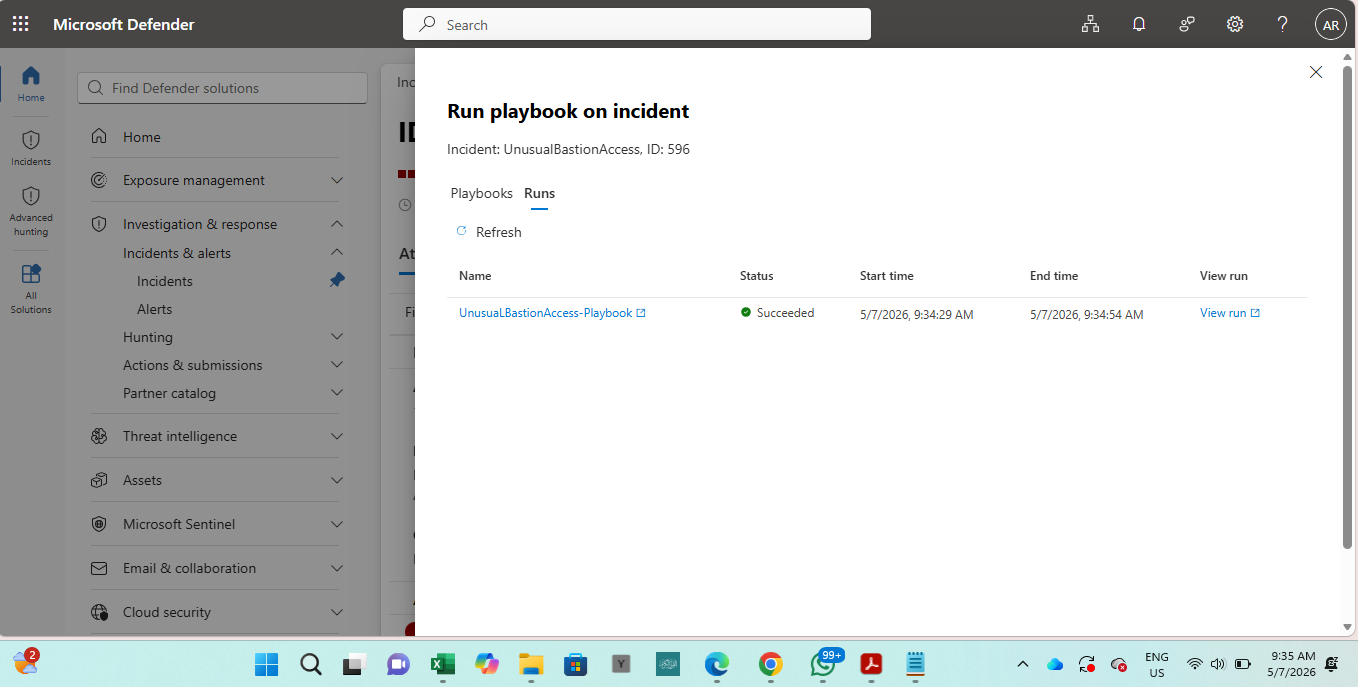Select the Runs tab
Image resolution: width=1358 pixels, height=687 pixels.
[x=539, y=193]
